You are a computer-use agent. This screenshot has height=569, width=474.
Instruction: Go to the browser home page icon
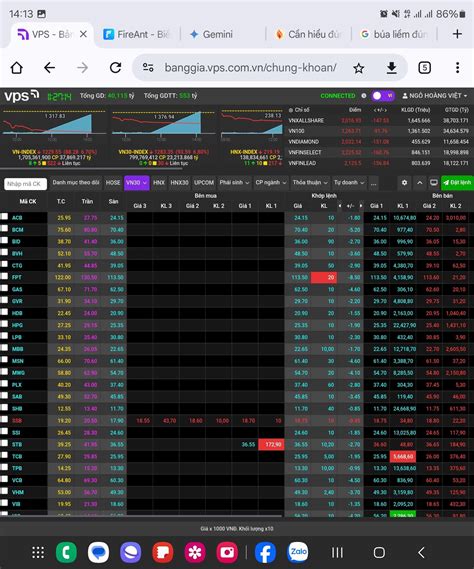click(x=17, y=68)
